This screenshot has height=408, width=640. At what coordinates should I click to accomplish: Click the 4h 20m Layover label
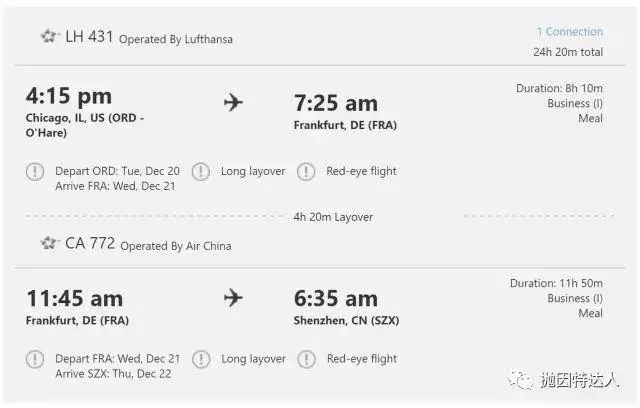click(x=333, y=217)
